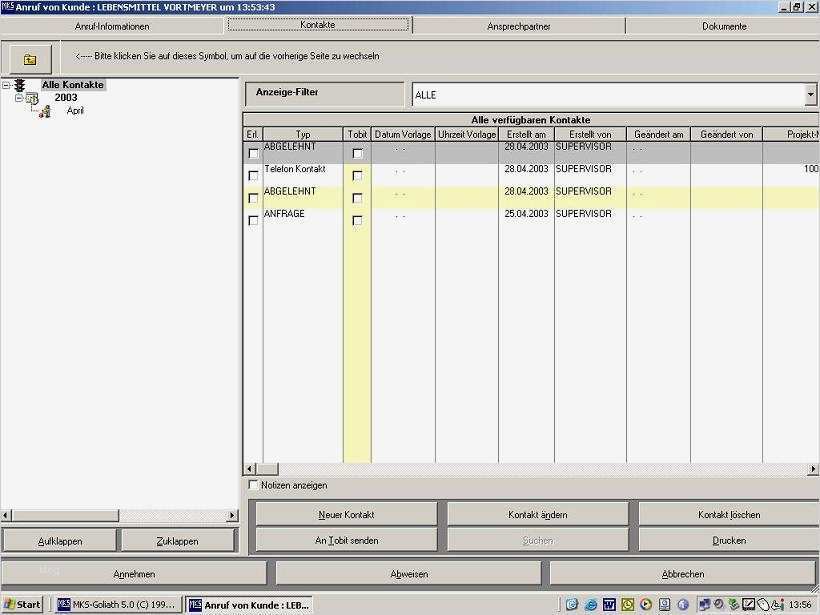Click the Erstellt von column header
The height and width of the screenshot is (615, 820).
pos(590,134)
